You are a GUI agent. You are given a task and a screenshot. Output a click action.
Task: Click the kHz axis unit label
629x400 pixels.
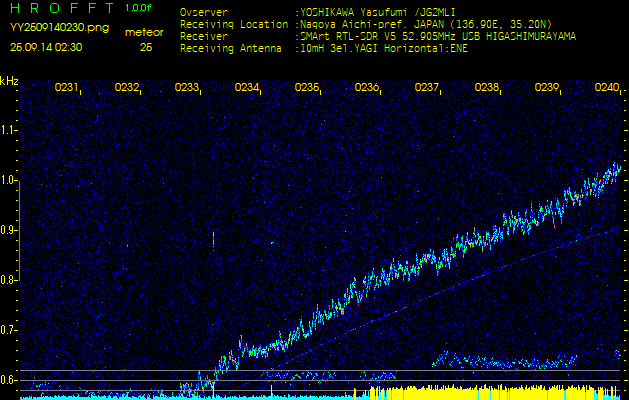pos(9,80)
